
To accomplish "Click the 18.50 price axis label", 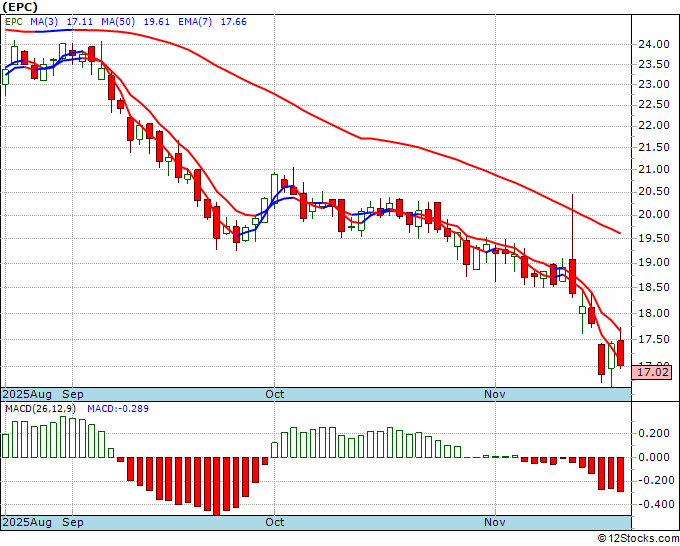I will click(x=654, y=287).
